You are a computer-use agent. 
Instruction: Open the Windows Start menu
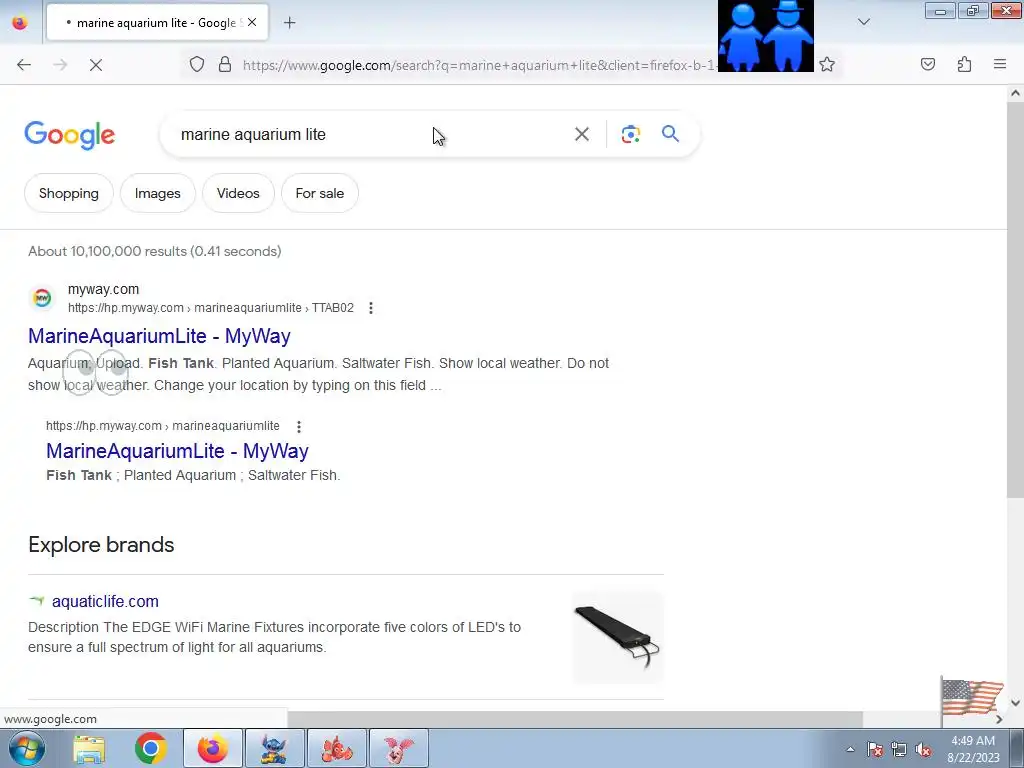click(26, 748)
